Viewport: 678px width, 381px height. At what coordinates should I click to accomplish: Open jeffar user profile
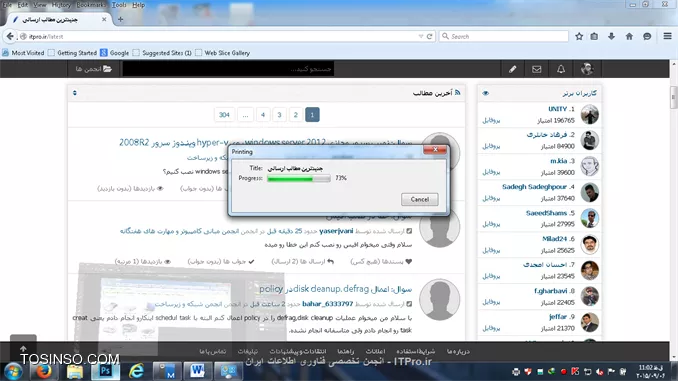(558, 317)
